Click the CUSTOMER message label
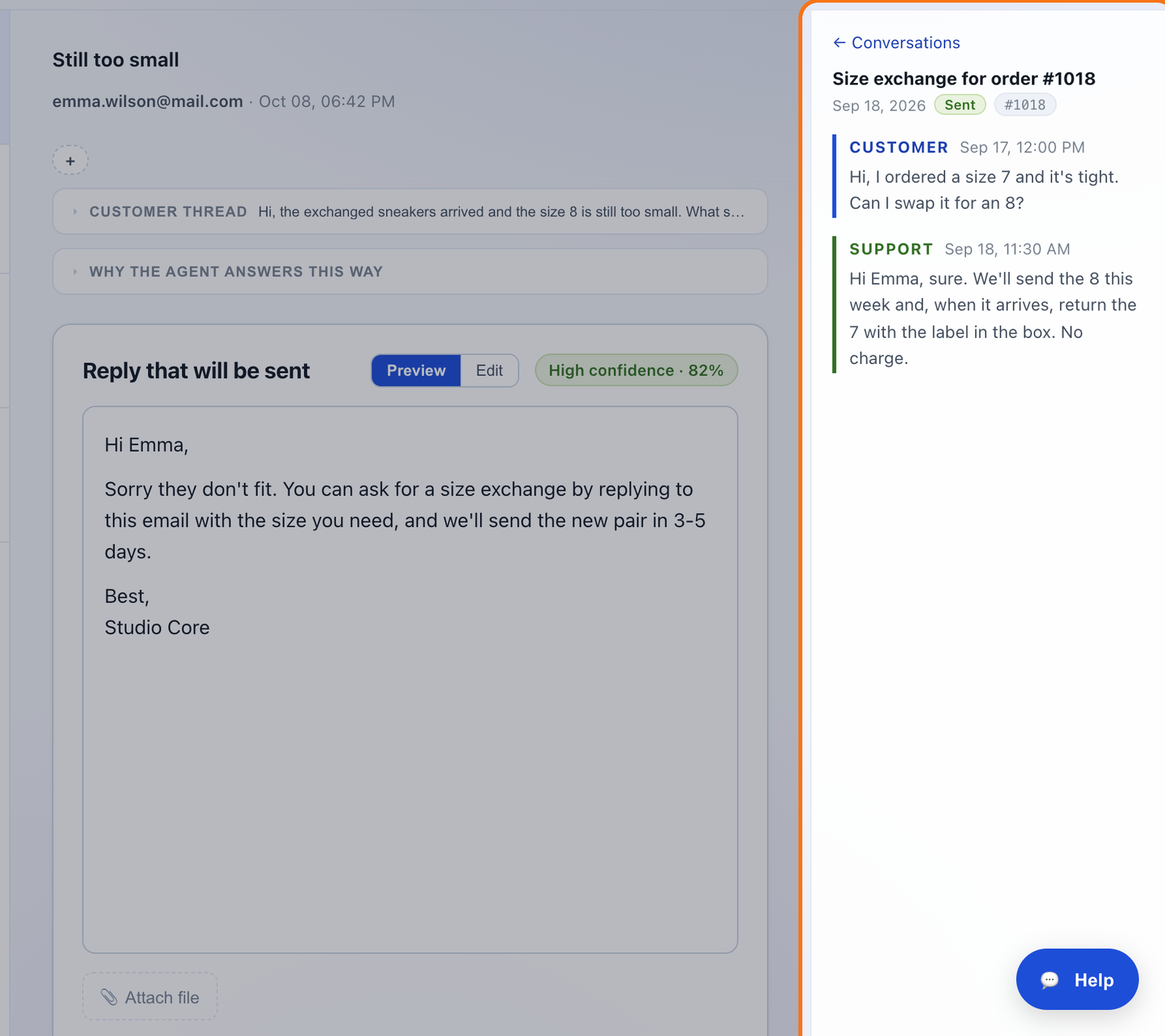The width and height of the screenshot is (1165, 1036). (x=899, y=148)
